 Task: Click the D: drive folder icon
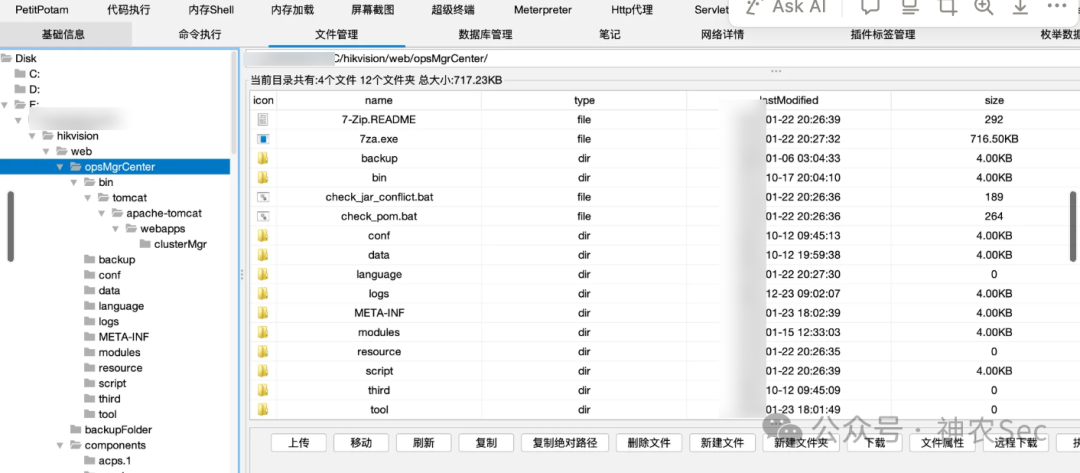[x=20, y=89]
